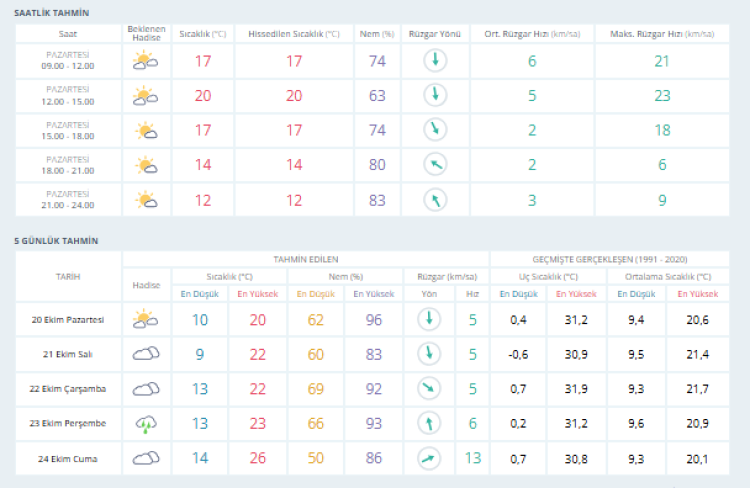
Task: Select the 'Hissedilen Sıcaklık' column header
Action: point(294,34)
